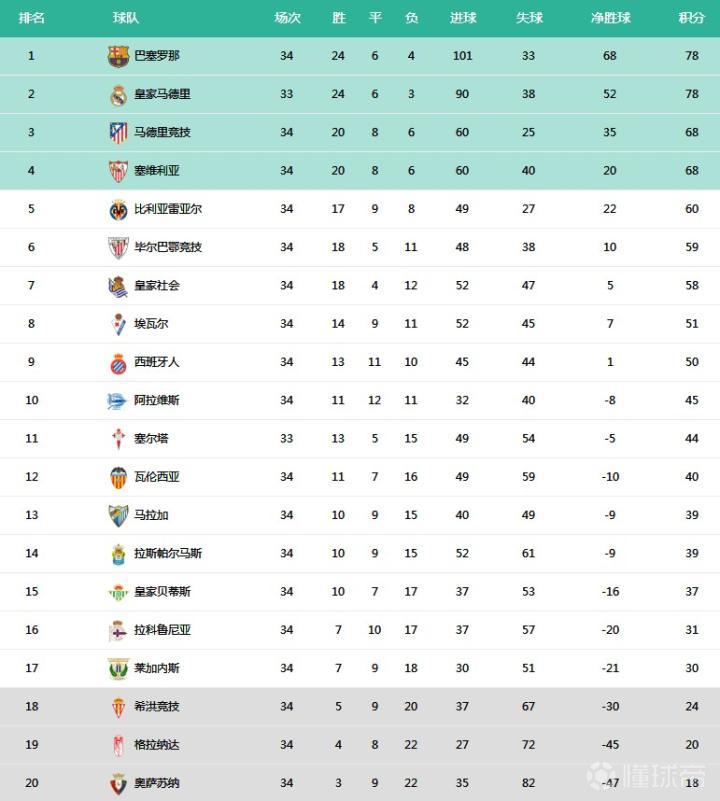
Task: Open the Villarreal yellow crest icon
Action: pos(118,210)
